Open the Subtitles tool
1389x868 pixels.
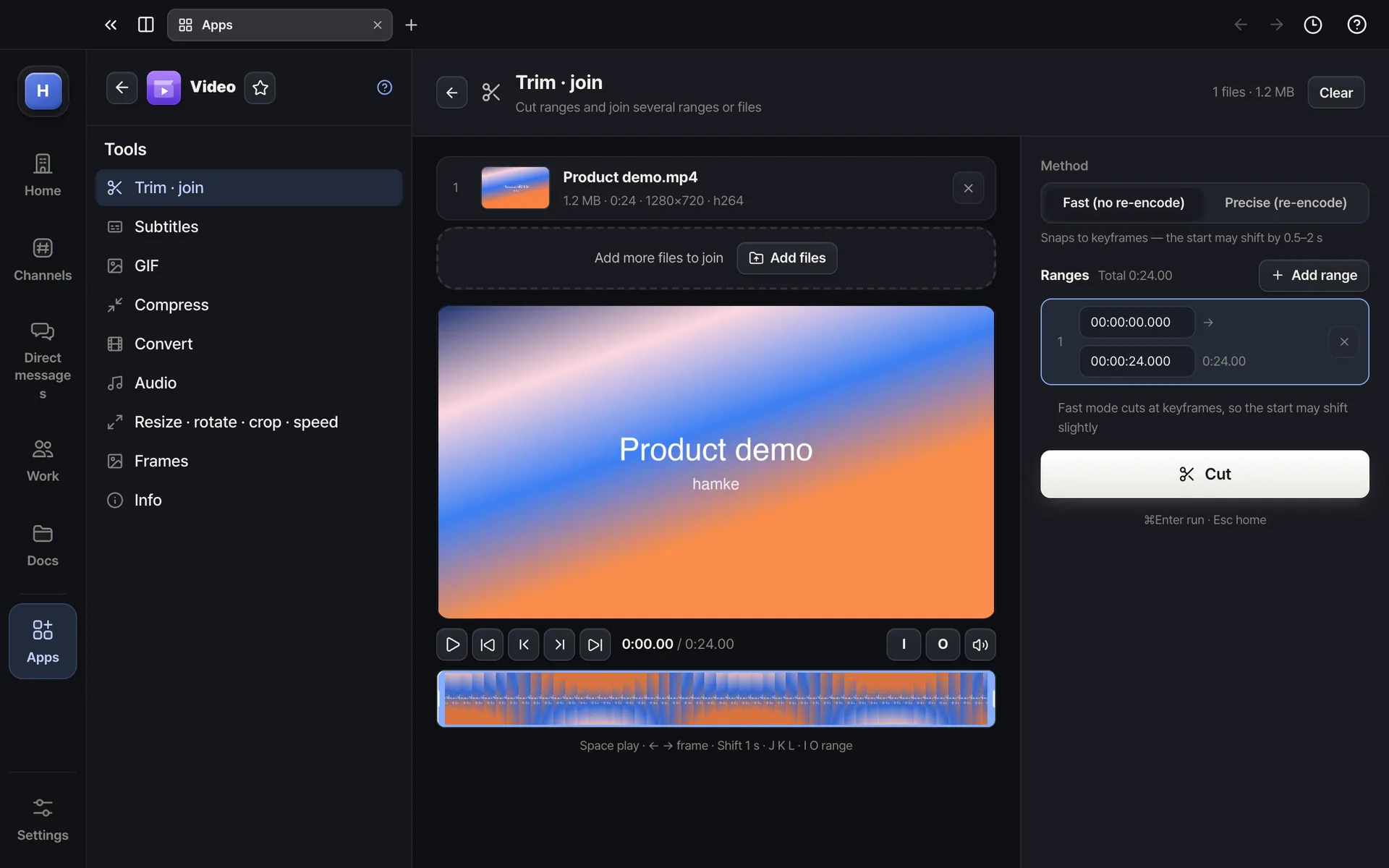[249, 227]
